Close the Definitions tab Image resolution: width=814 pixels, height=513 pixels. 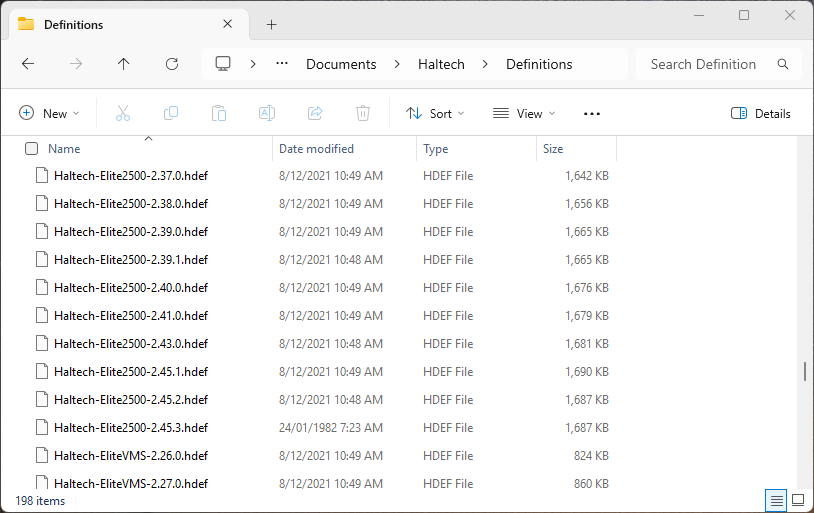point(227,24)
